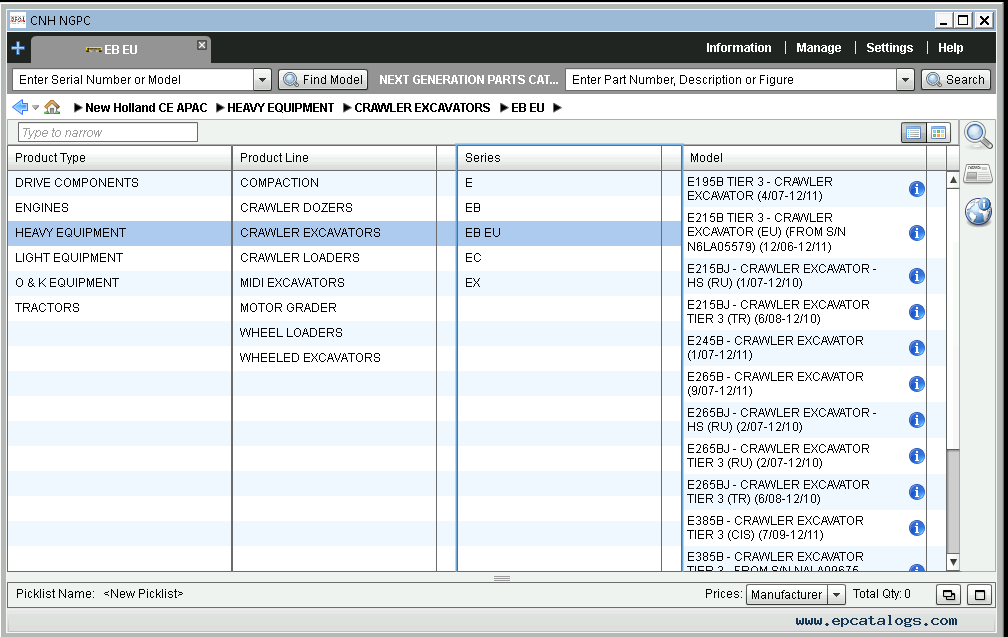The width and height of the screenshot is (1008, 637).
Task: Click the Product Type column header
Action: 120,158
